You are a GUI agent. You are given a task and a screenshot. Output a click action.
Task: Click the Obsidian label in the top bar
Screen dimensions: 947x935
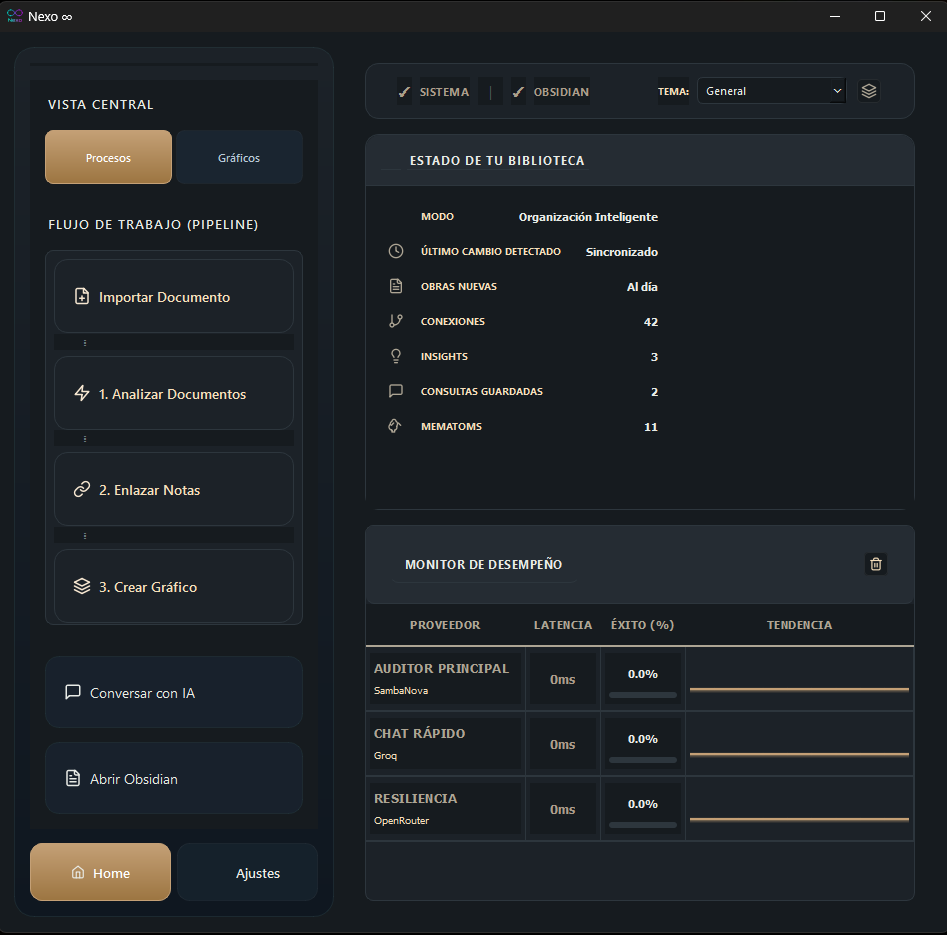pyautogui.click(x=561, y=92)
